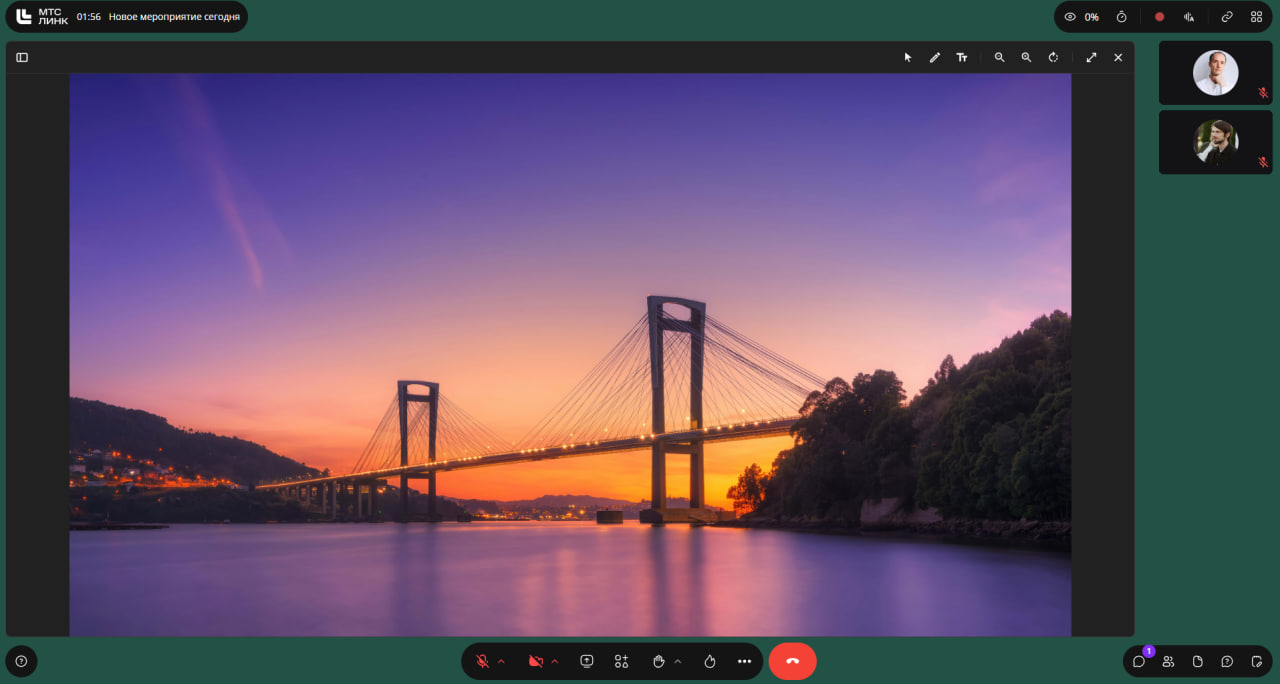Open the timer tool

[1122, 17]
